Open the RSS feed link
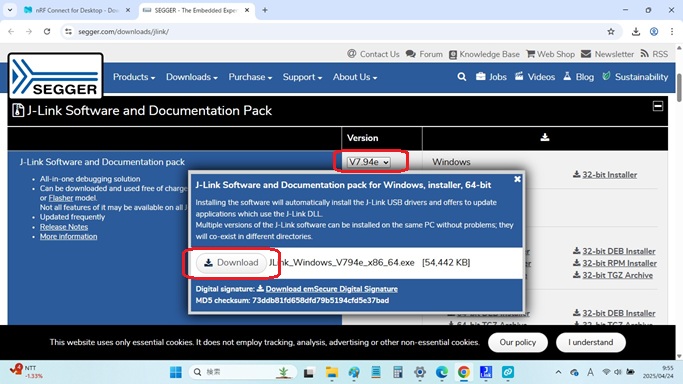683x384 pixels. coord(654,54)
